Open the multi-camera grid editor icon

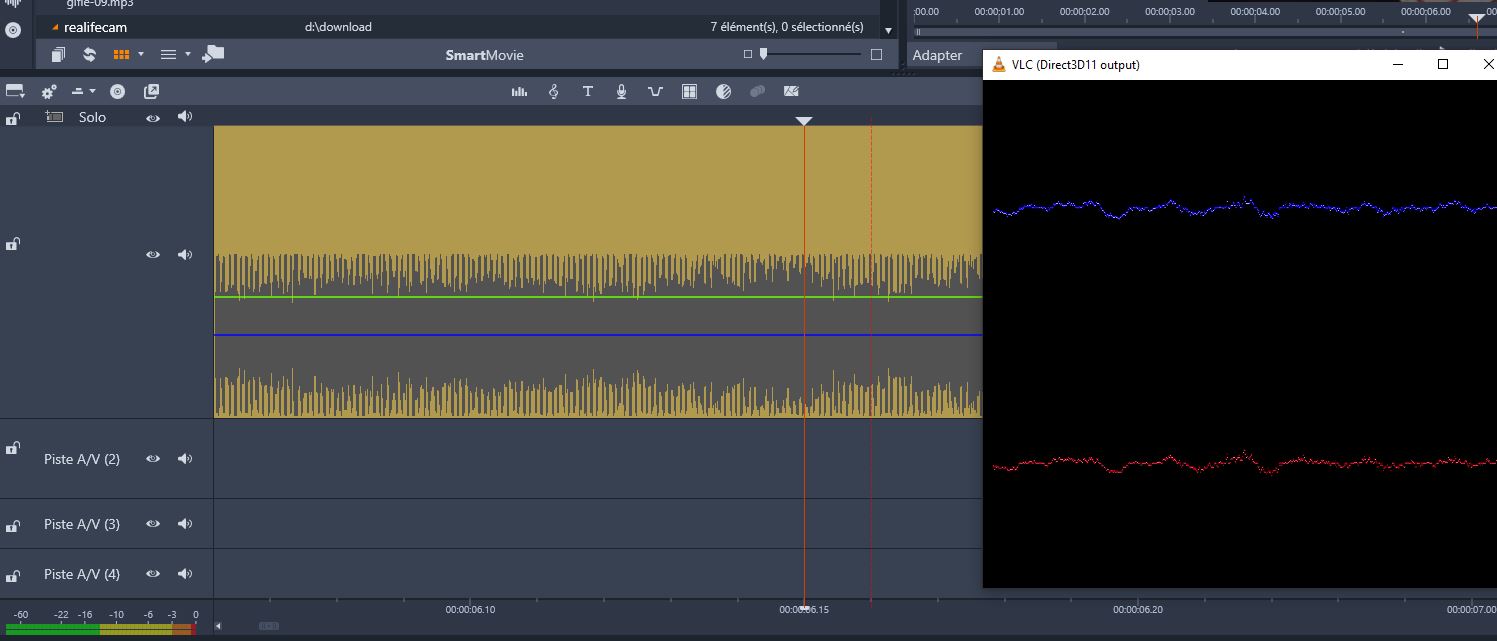tap(689, 91)
